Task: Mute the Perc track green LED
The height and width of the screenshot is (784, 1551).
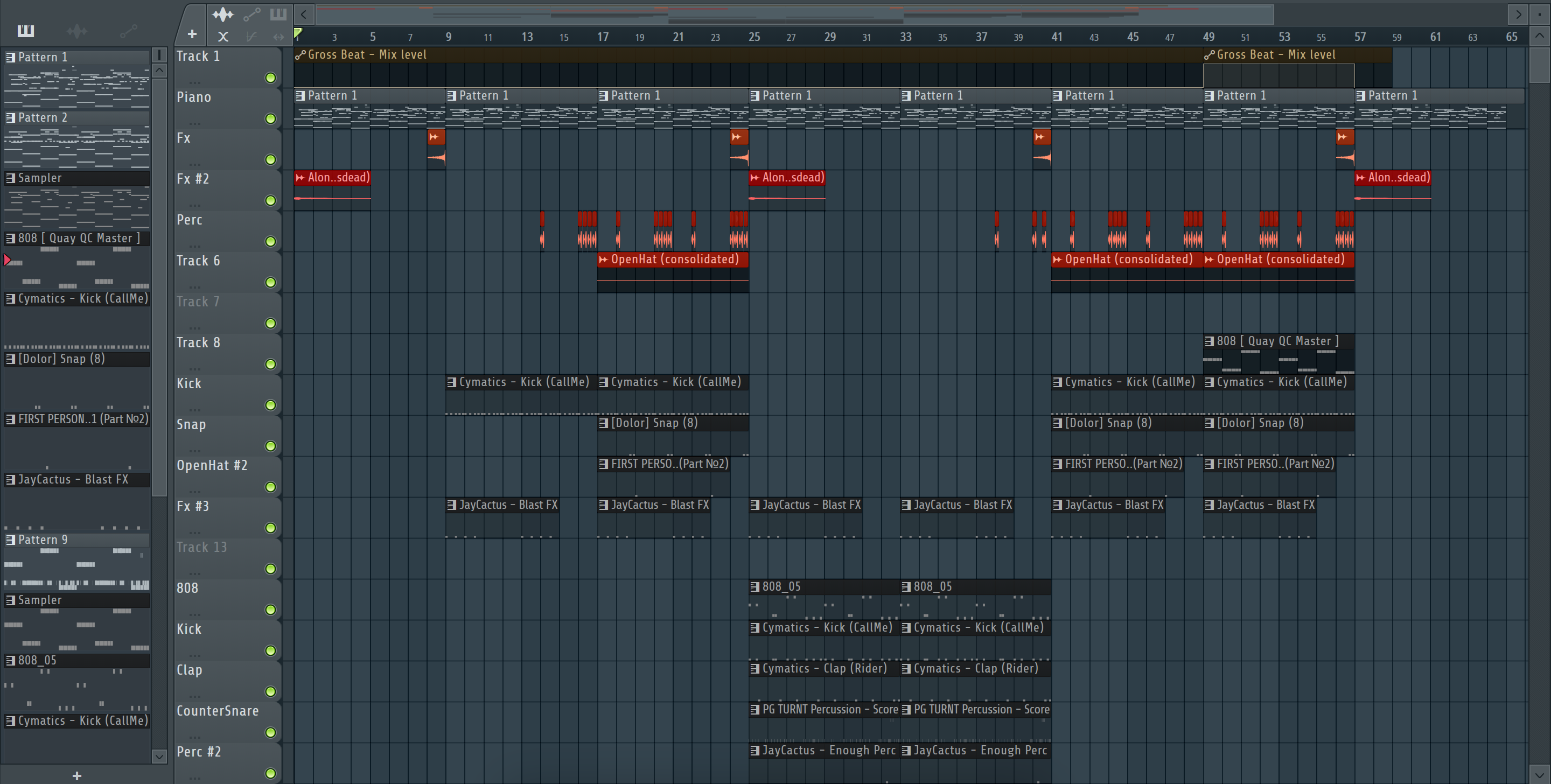Action: 270,241
